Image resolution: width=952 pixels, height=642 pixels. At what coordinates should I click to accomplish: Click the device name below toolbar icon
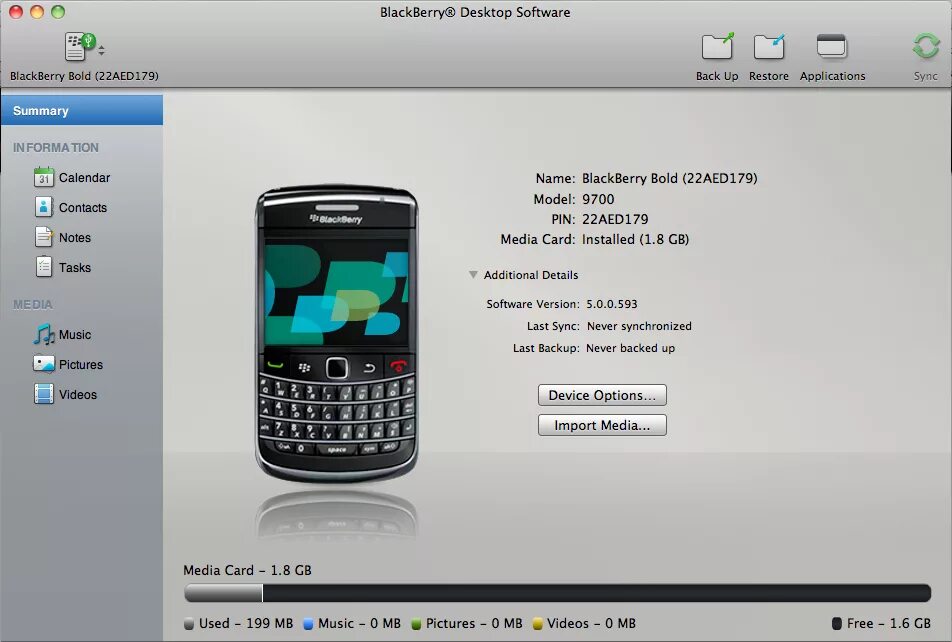tap(84, 76)
